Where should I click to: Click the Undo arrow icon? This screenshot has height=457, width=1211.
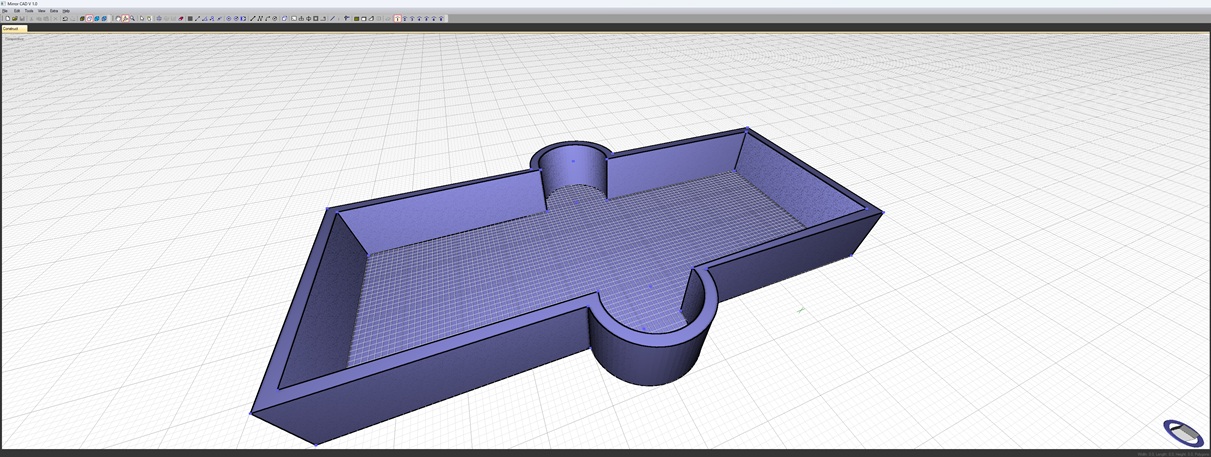[x=65, y=19]
